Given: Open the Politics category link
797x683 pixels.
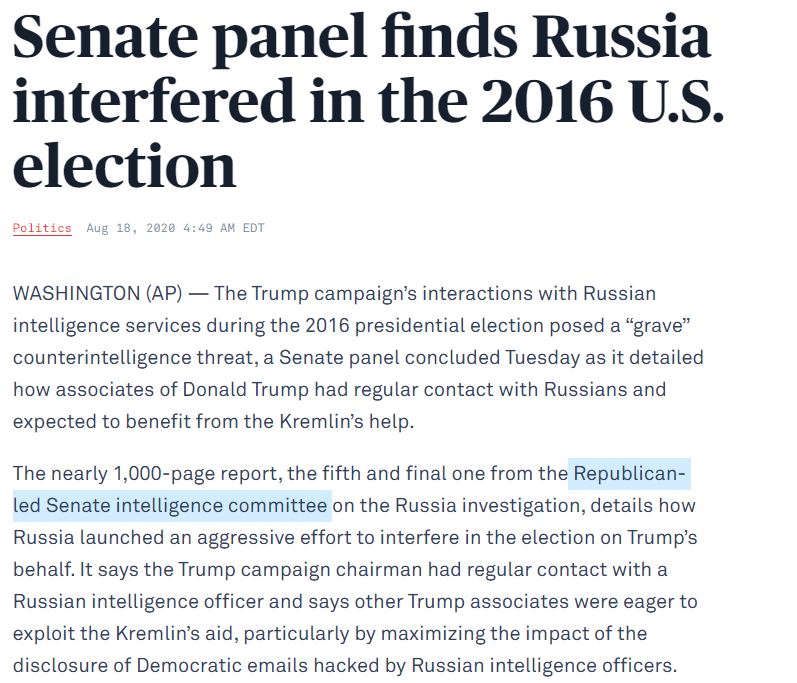Looking at the screenshot, I should (42, 228).
